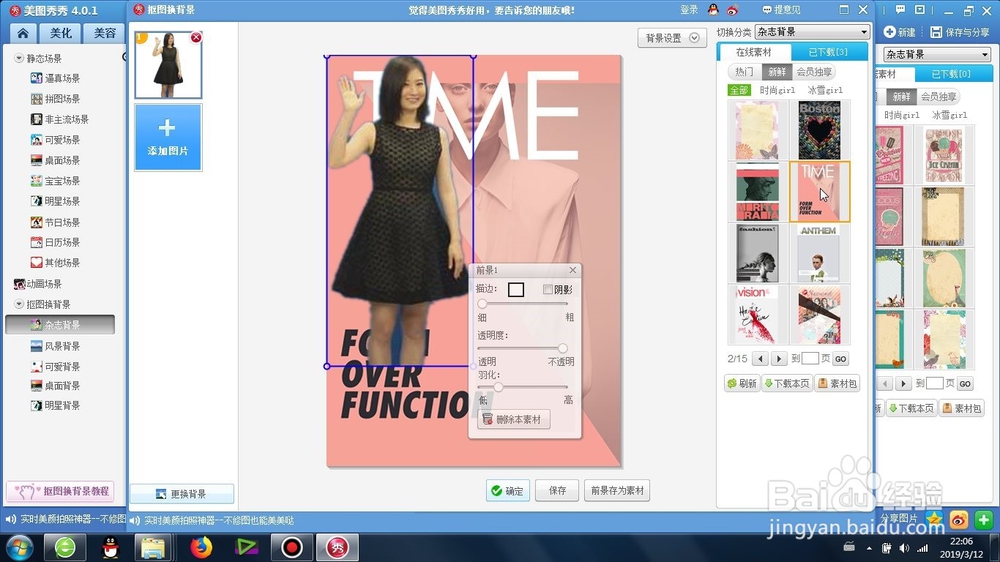The image size is (1000, 562).
Task: Enable the 阴影 shadow checkbox
Action: [x=547, y=290]
